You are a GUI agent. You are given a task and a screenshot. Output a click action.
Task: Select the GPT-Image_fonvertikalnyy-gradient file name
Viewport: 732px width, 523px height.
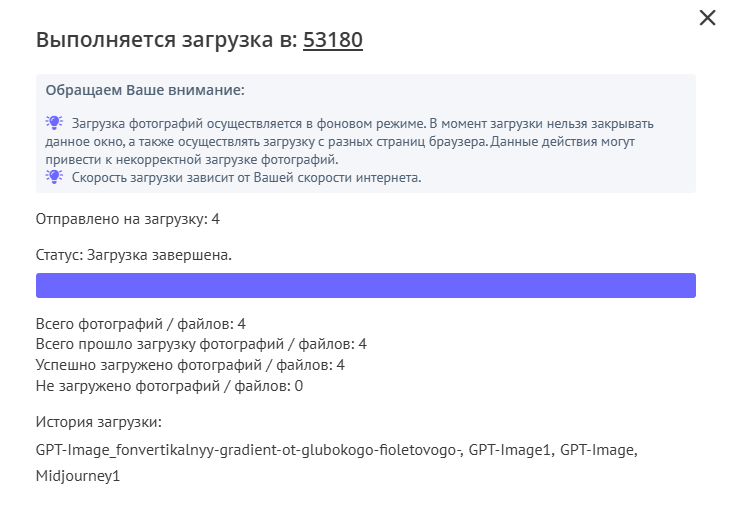point(248,451)
